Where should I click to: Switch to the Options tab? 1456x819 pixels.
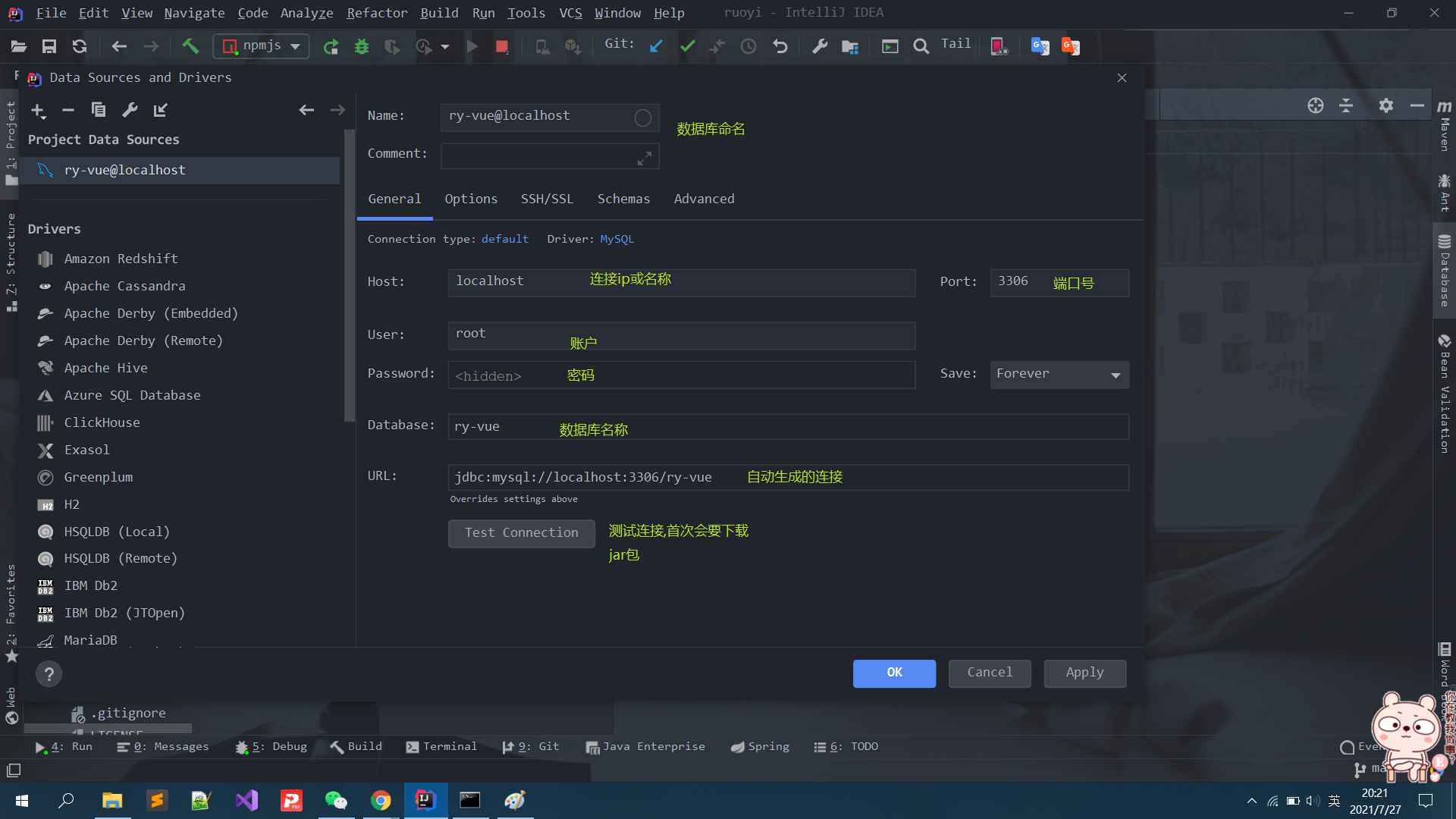[x=471, y=199]
